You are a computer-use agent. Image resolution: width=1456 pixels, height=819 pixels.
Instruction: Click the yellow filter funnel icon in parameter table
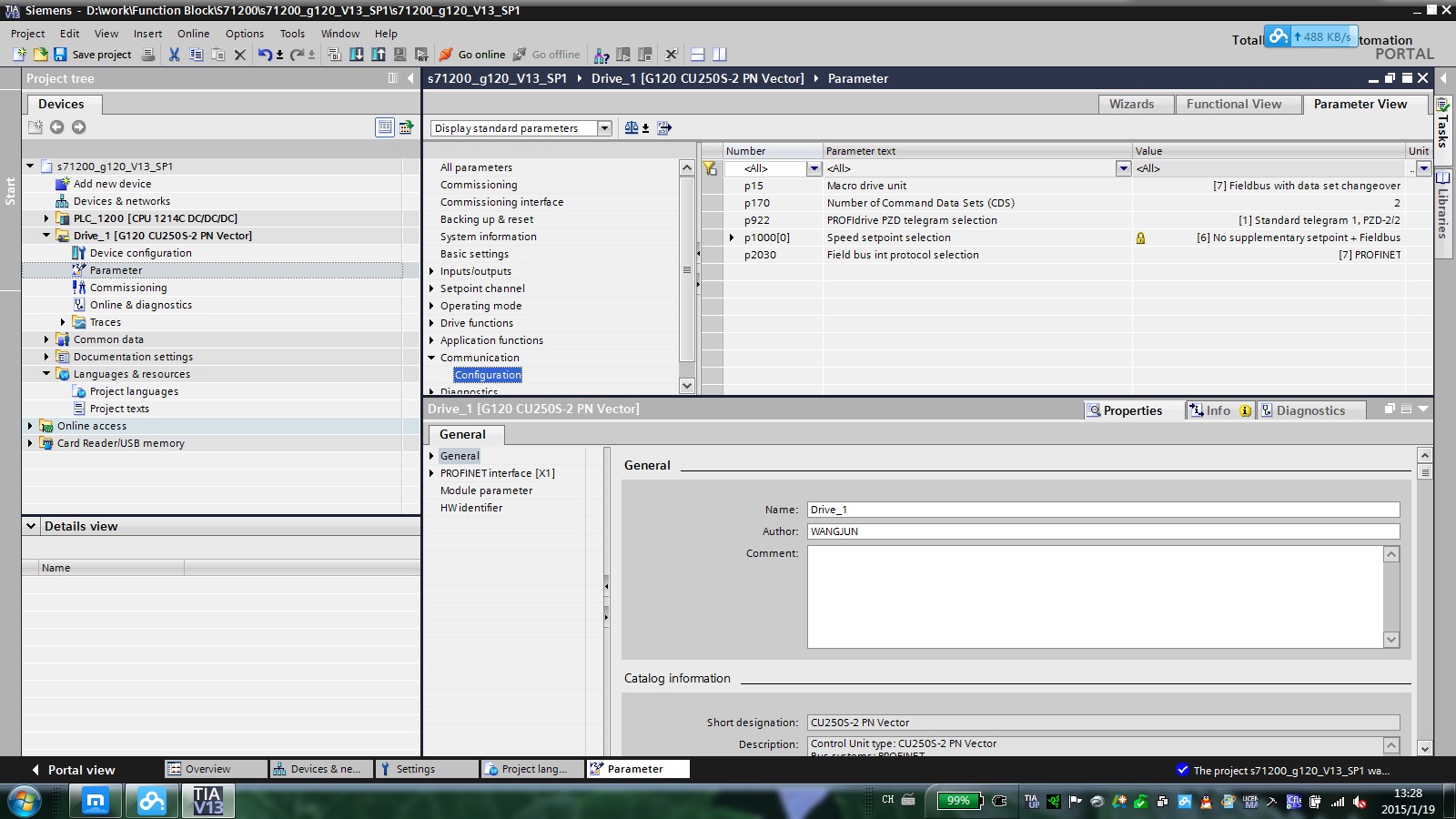tap(710, 168)
